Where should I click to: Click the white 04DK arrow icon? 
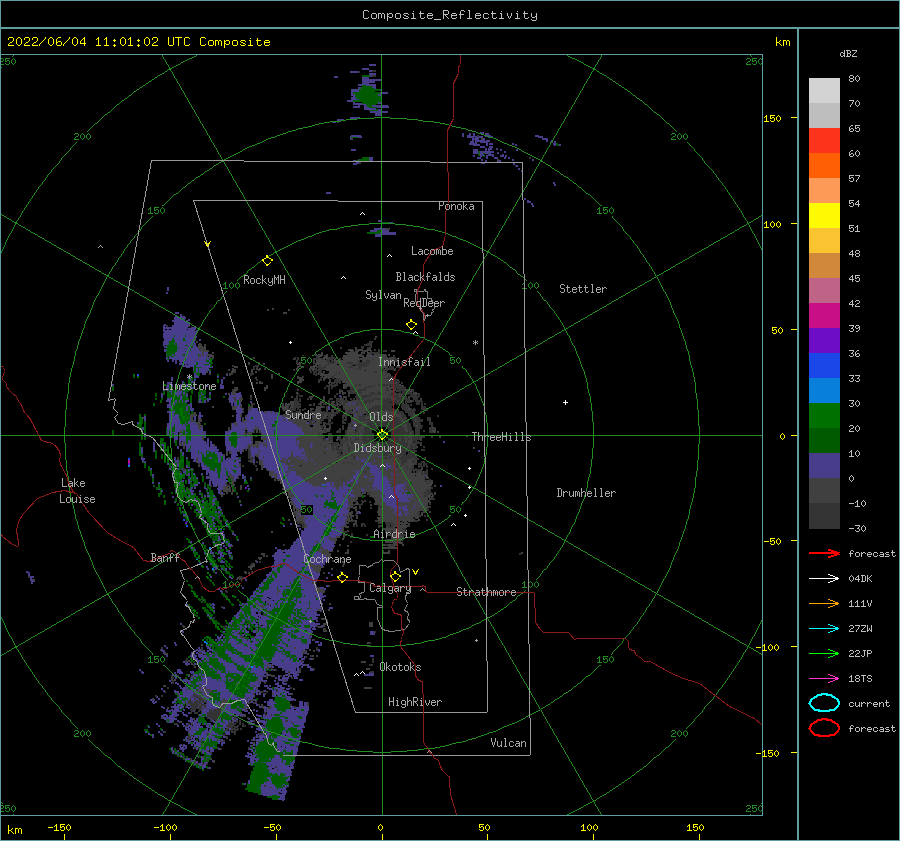click(x=824, y=578)
